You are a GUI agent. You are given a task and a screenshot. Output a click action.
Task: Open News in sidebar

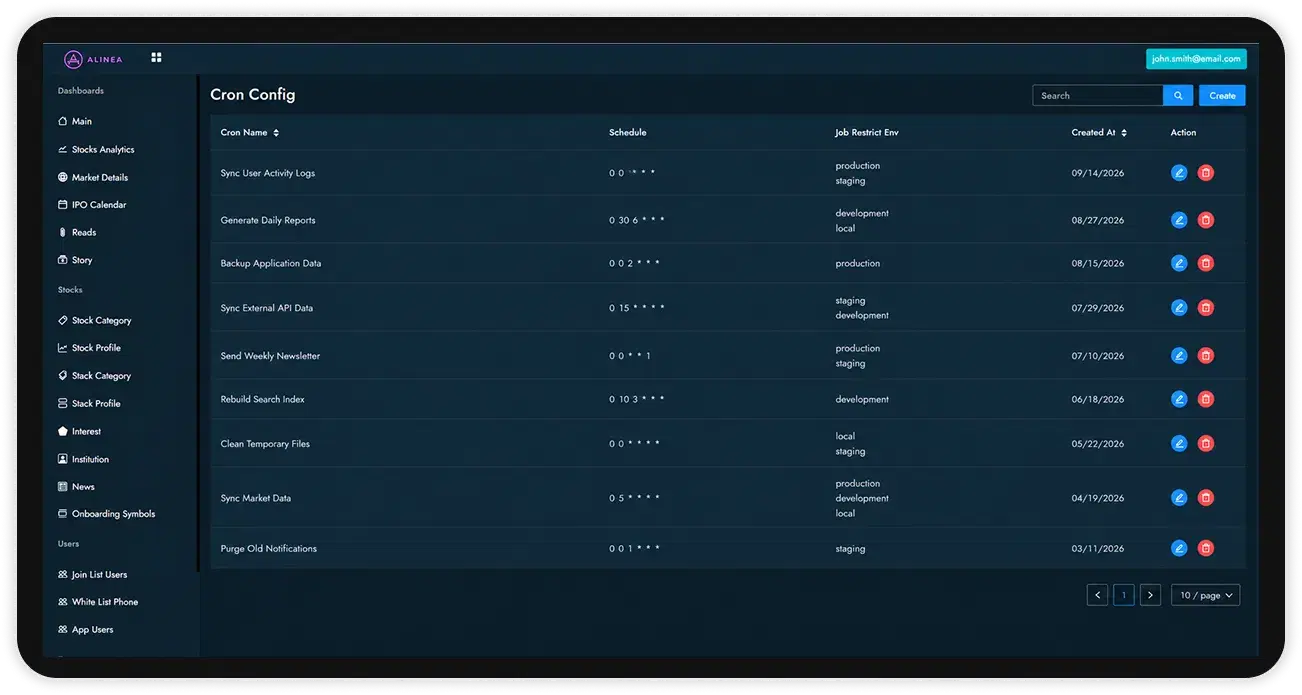[76, 487]
